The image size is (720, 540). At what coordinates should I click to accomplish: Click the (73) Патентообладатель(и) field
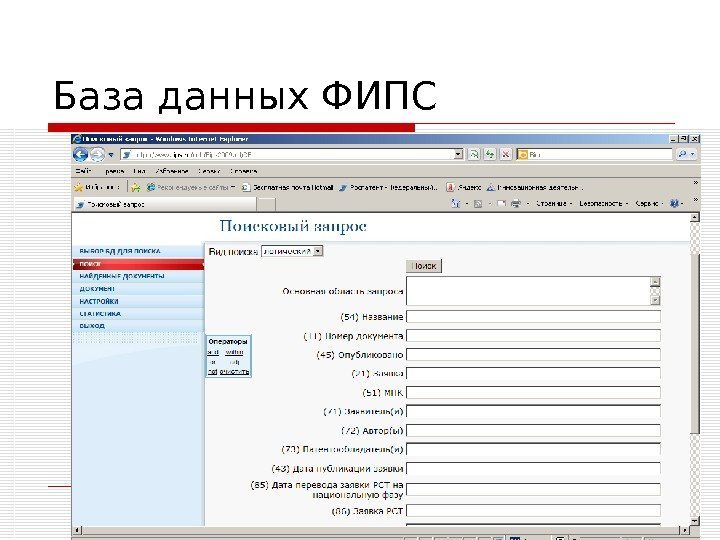coord(533,450)
